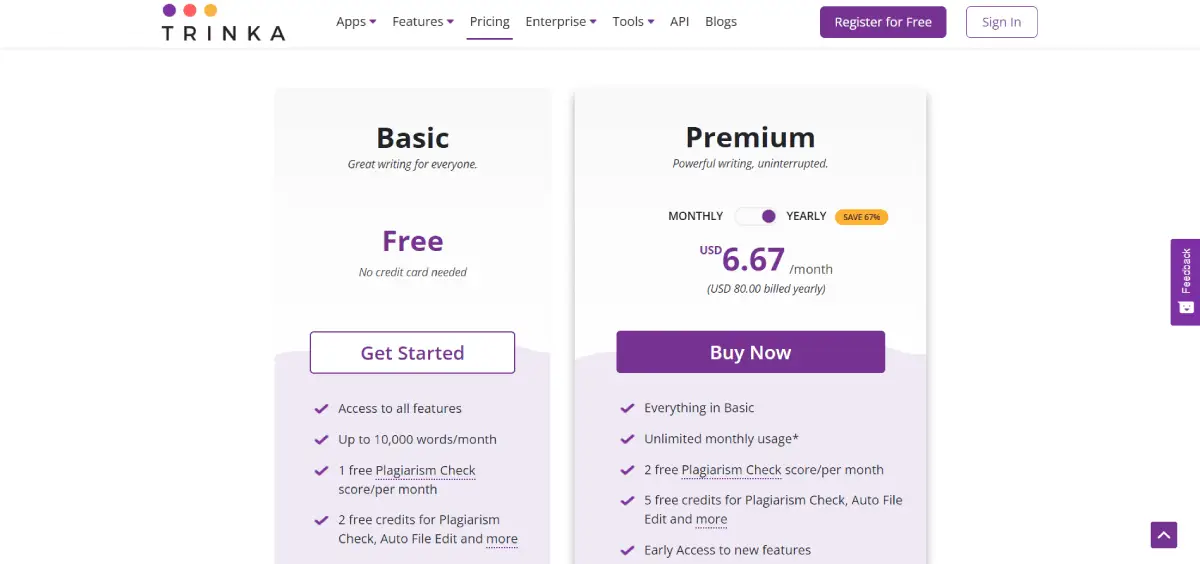This screenshot has height=564, width=1200.
Task: Expand the Features dropdown menu
Action: 423,22
